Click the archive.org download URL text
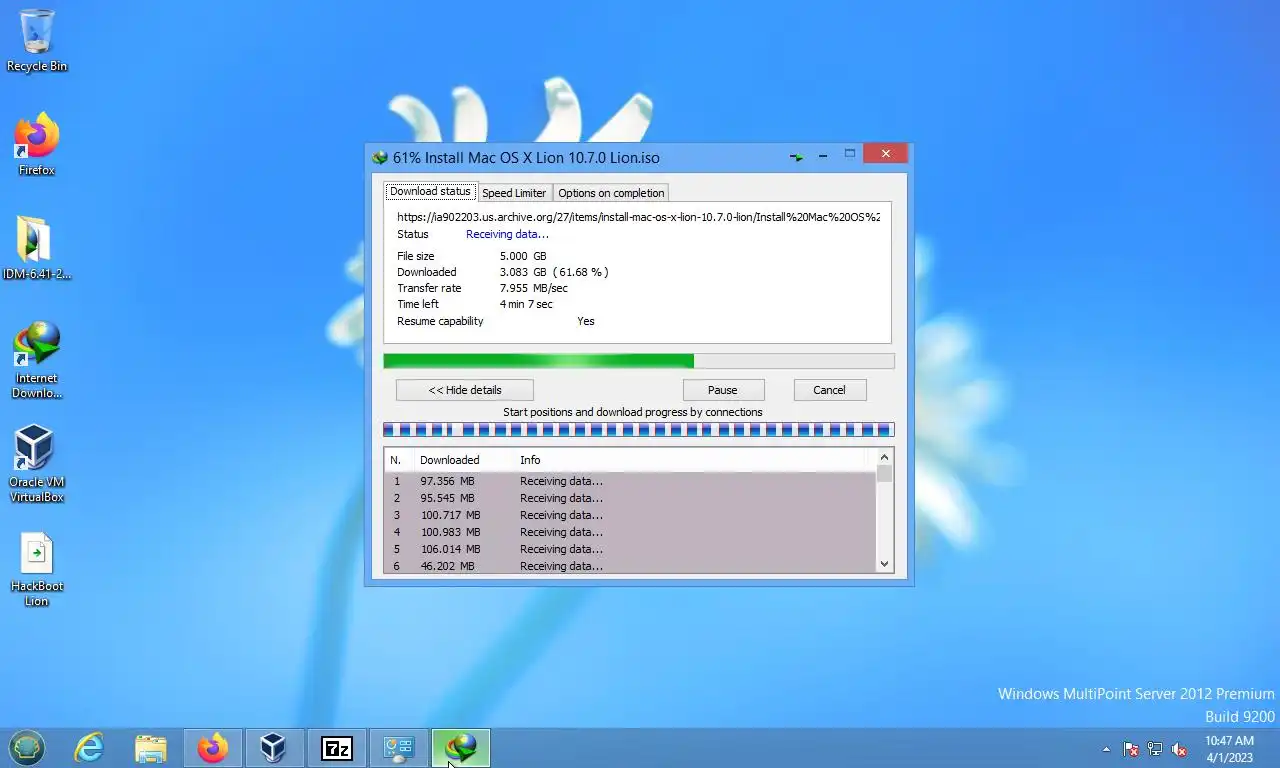 (x=638, y=216)
